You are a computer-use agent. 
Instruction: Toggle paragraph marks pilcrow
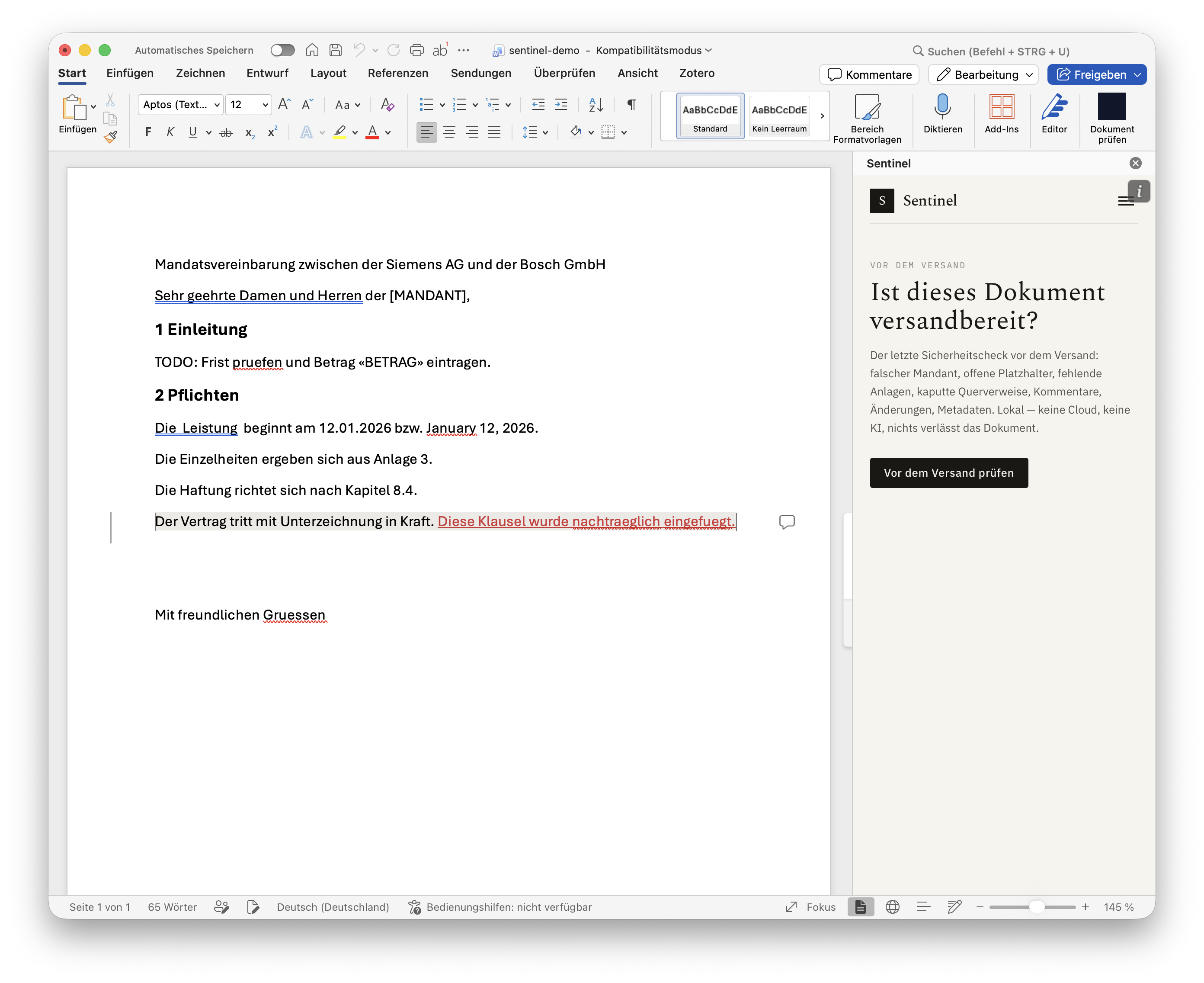[632, 104]
